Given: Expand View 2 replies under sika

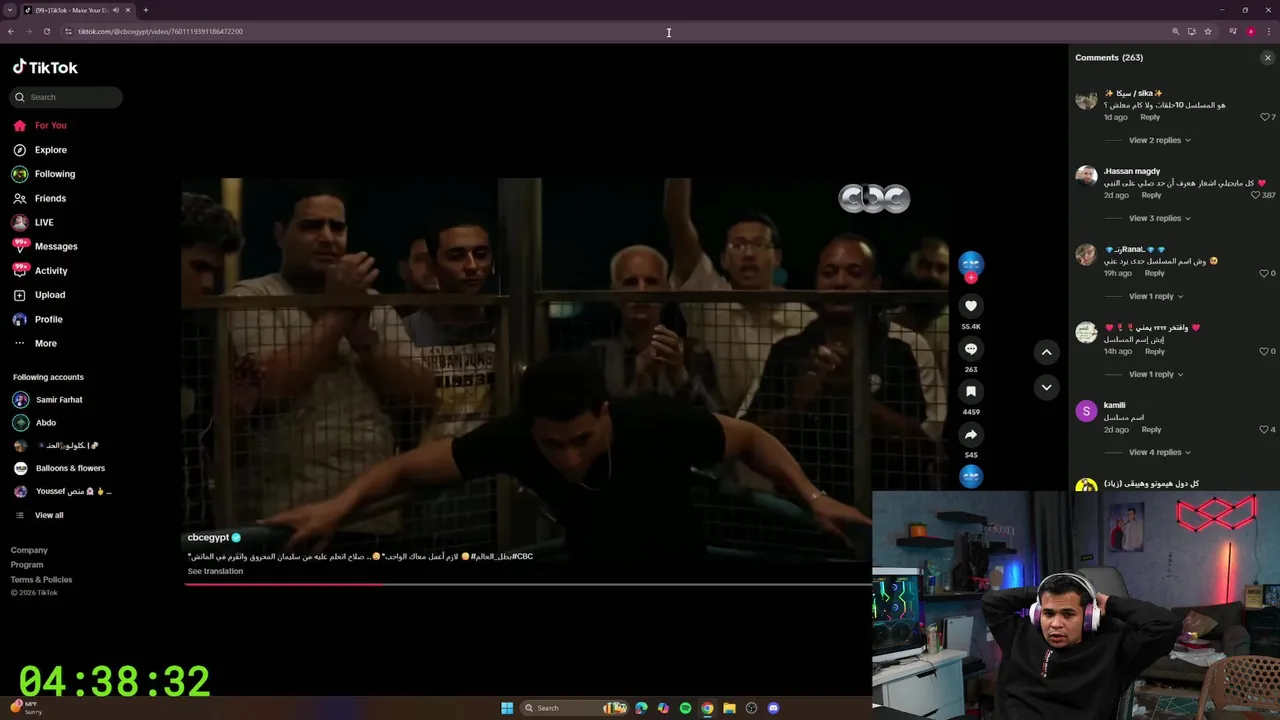Looking at the screenshot, I should (x=1159, y=140).
